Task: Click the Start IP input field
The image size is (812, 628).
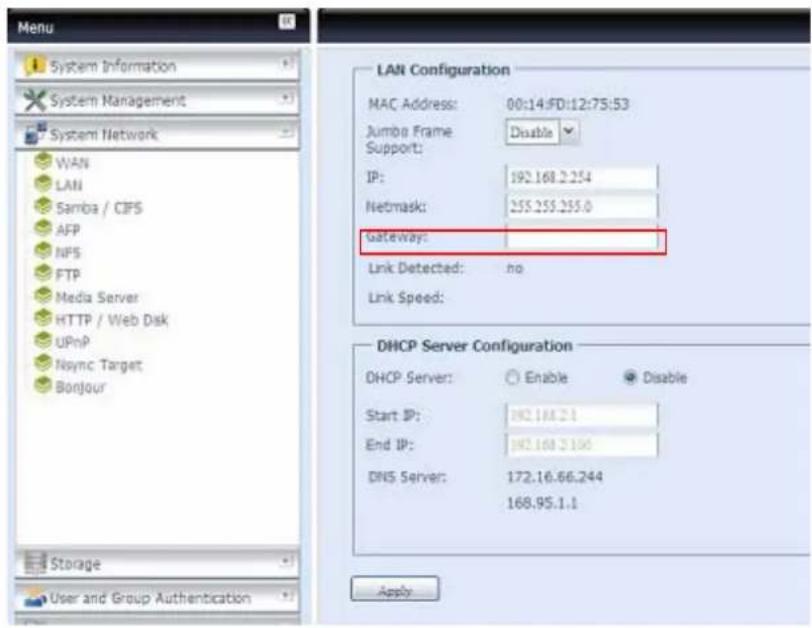Action: coord(582,415)
